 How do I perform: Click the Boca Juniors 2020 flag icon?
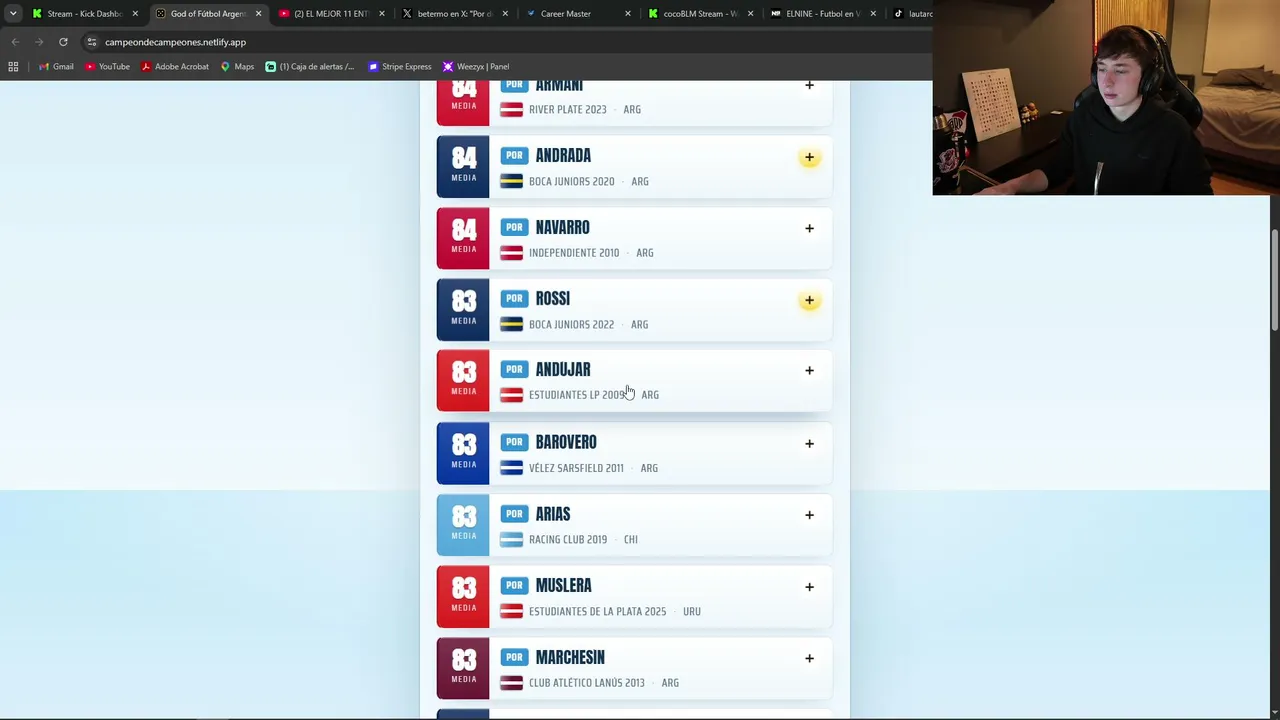pos(511,181)
